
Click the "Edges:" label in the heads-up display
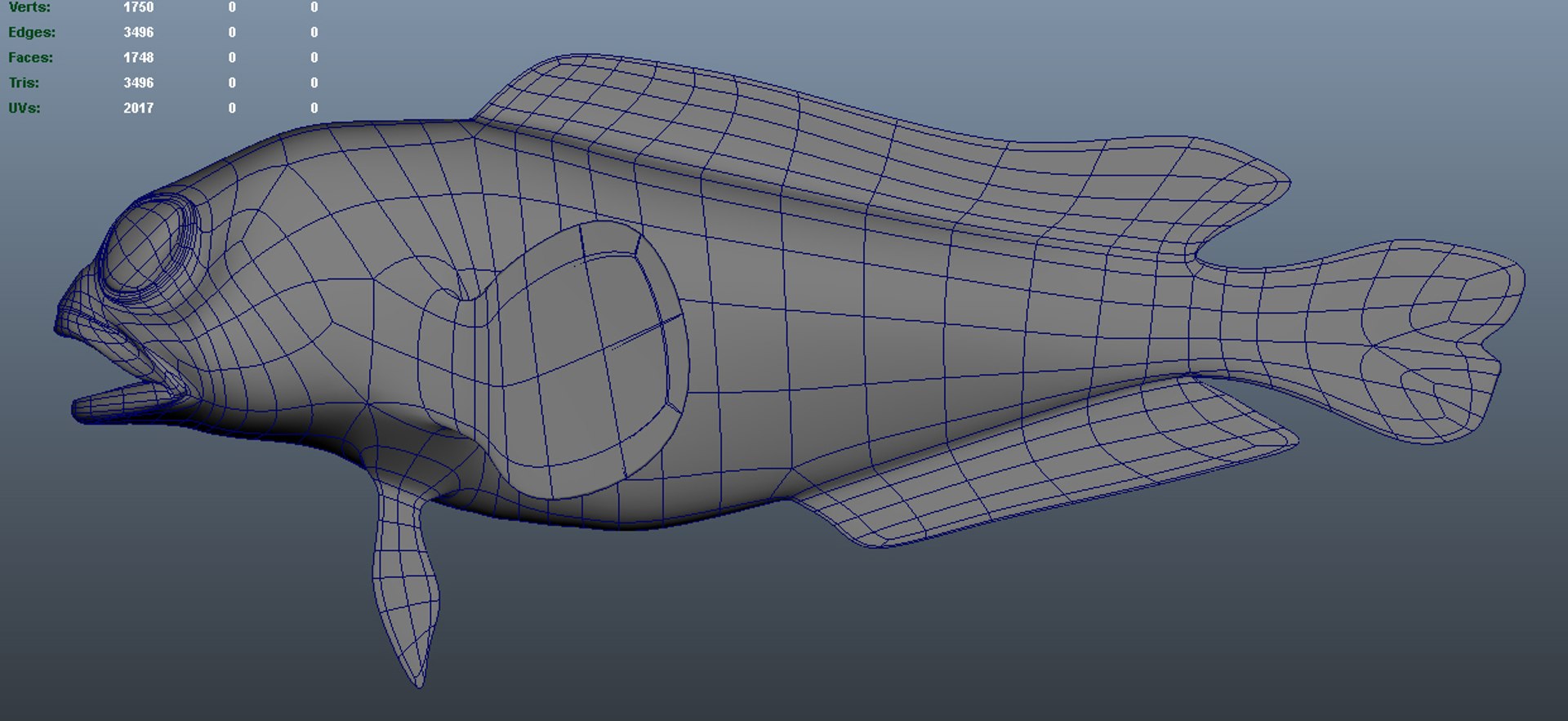(x=32, y=33)
